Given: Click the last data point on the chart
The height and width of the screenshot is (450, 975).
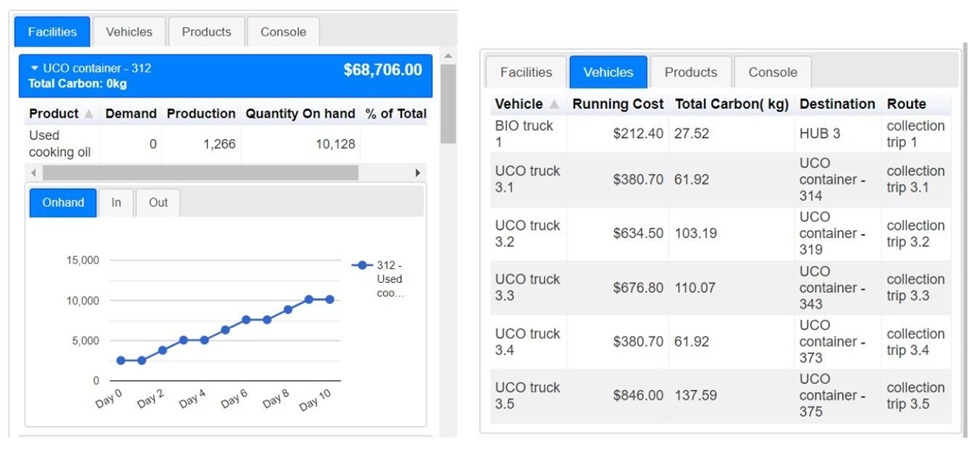Looking at the screenshot, I should coord(330,300).
